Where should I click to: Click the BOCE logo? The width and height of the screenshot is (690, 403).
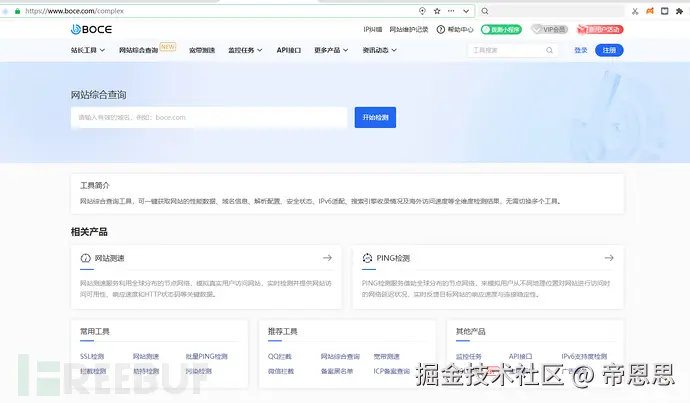coord(91,29)
